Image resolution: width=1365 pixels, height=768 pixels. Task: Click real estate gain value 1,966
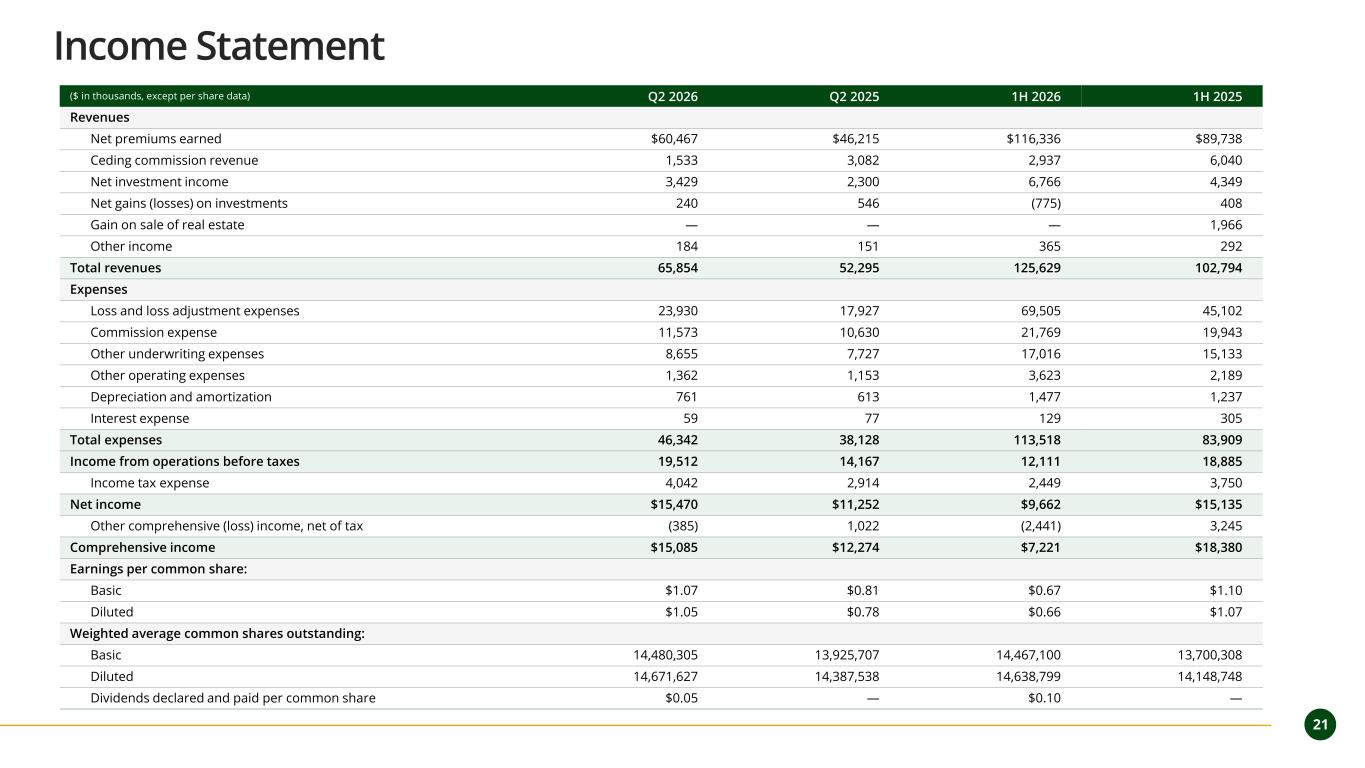pos(1225,225)
